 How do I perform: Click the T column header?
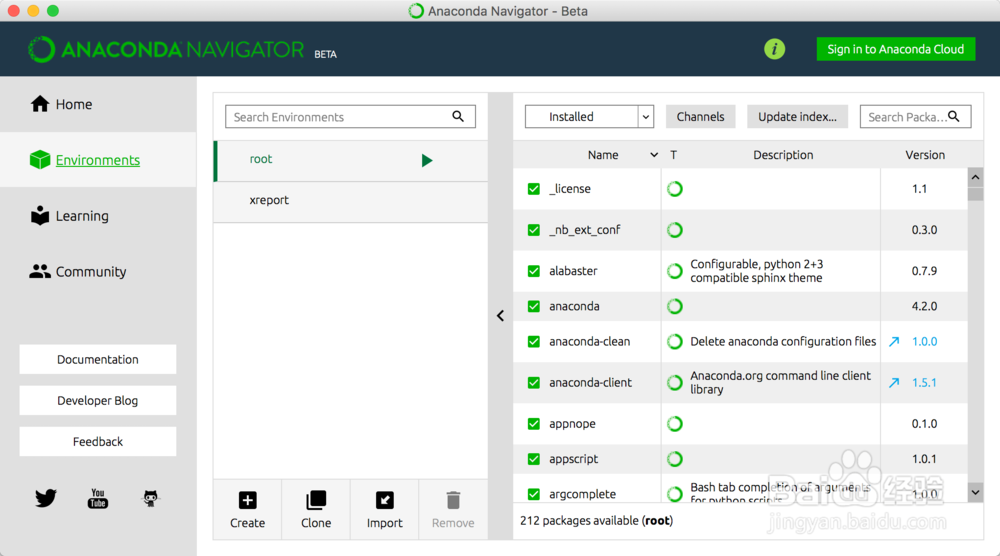673,155
